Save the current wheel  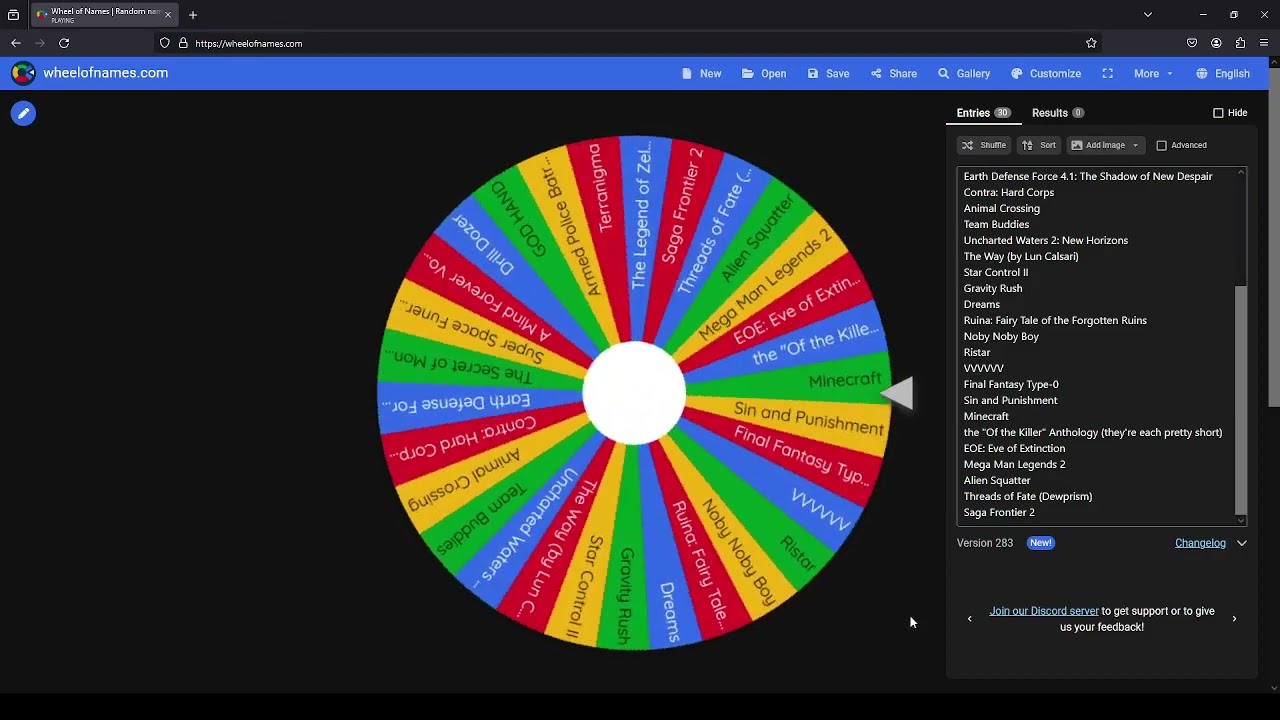pyautogui.click(x=828, y=73)
